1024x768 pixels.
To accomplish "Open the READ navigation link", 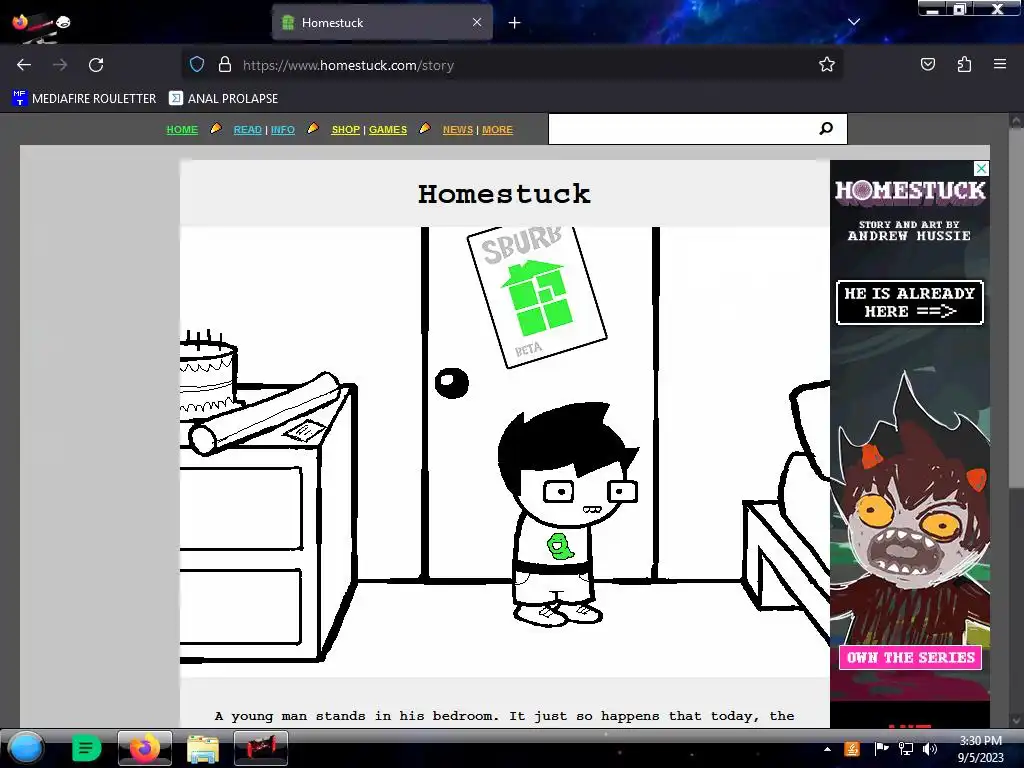I will pyautogui.click(x=248, y=129).
